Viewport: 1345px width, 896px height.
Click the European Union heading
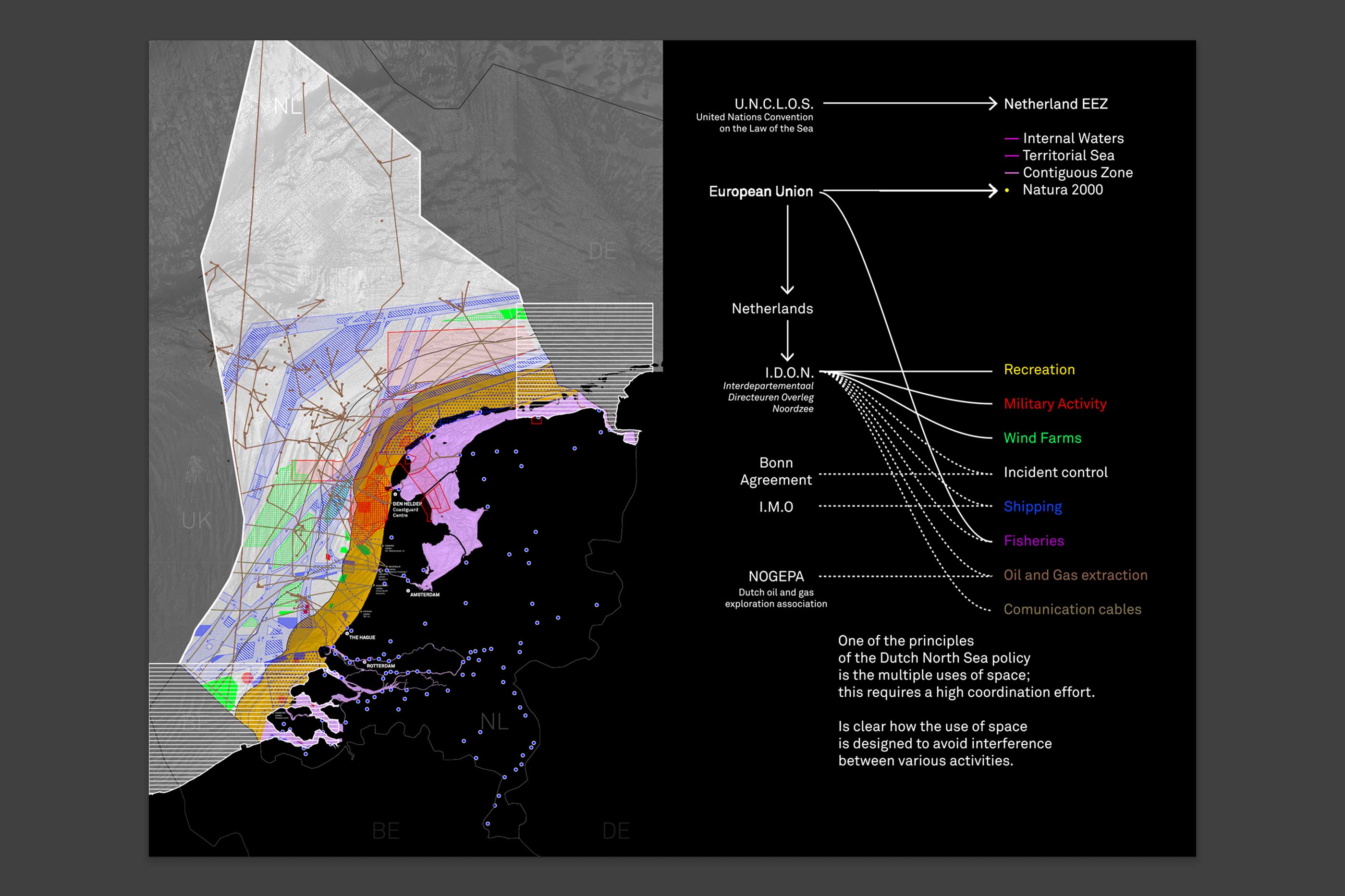click(x=760, y=192)
